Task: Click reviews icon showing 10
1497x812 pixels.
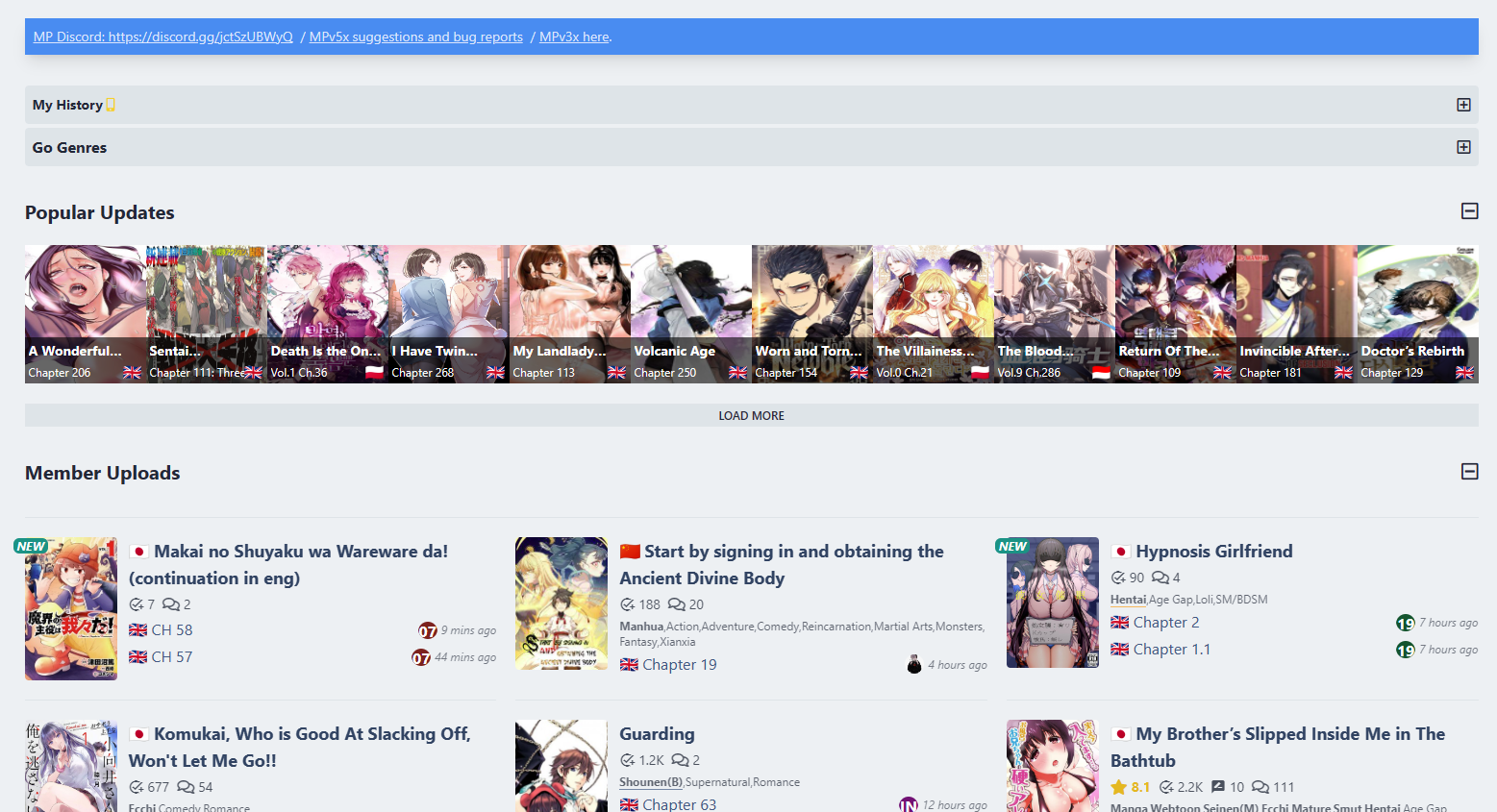Action: (x=1218, y=787)
